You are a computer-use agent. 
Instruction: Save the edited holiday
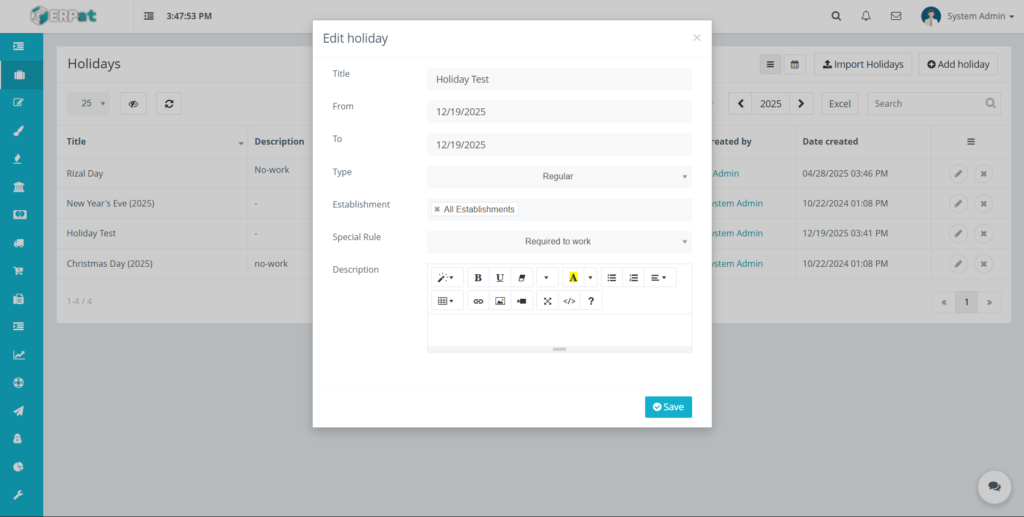(668, 407)
